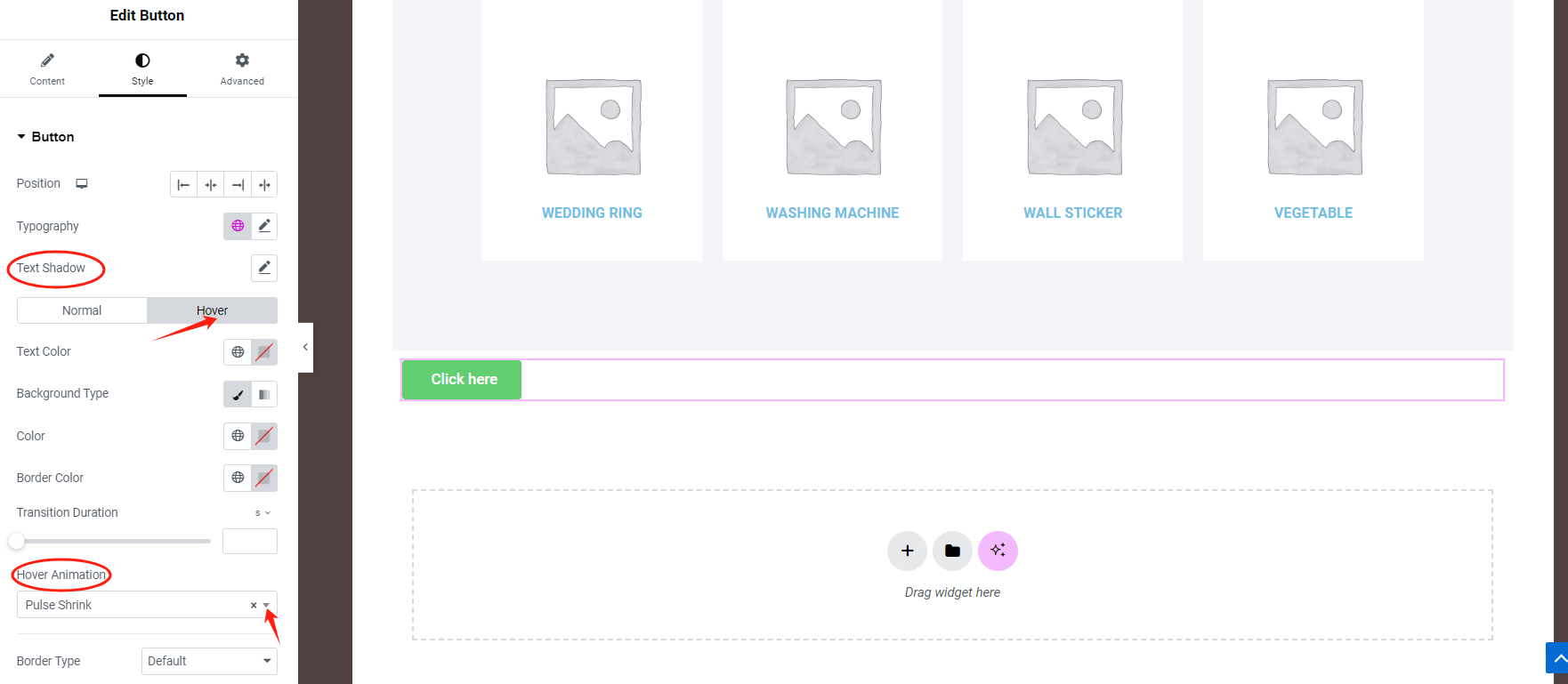Viewport: 1568px width, 684px height.
Task: Collapse the editor side panel
Action: (x=305, y=348)
